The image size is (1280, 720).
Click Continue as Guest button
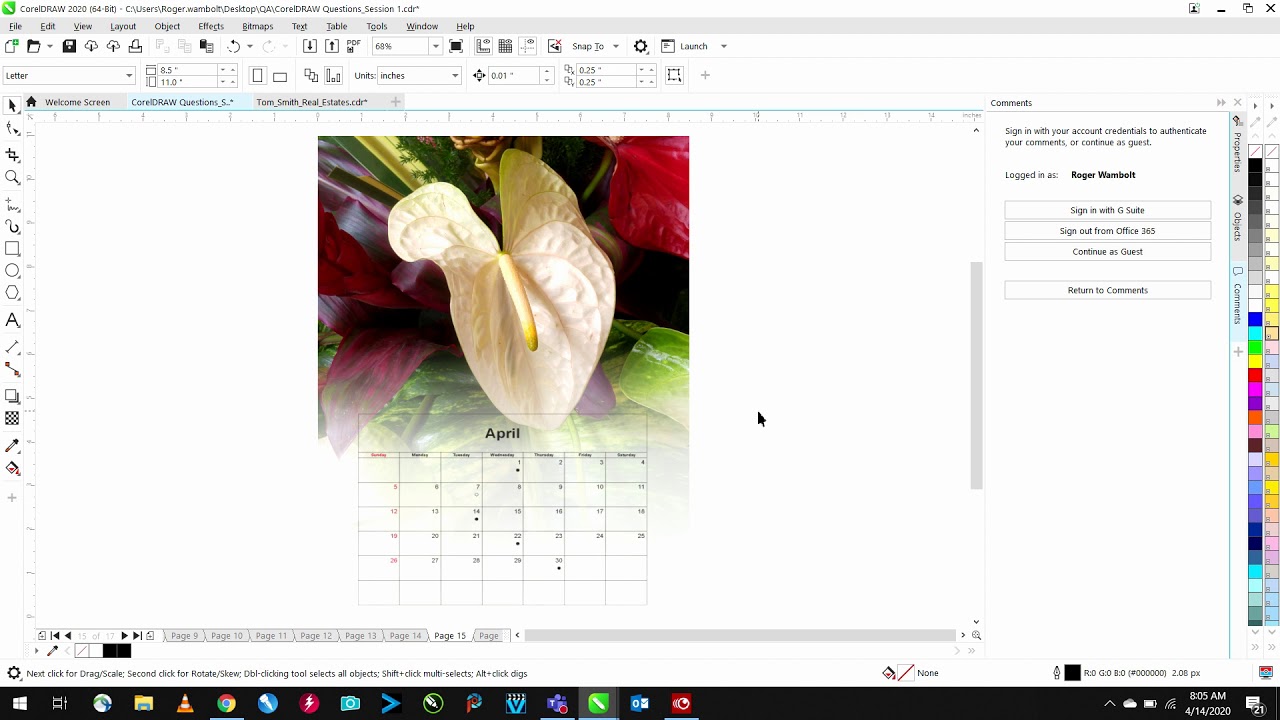pyautogui.click(x=1107, y=252)
